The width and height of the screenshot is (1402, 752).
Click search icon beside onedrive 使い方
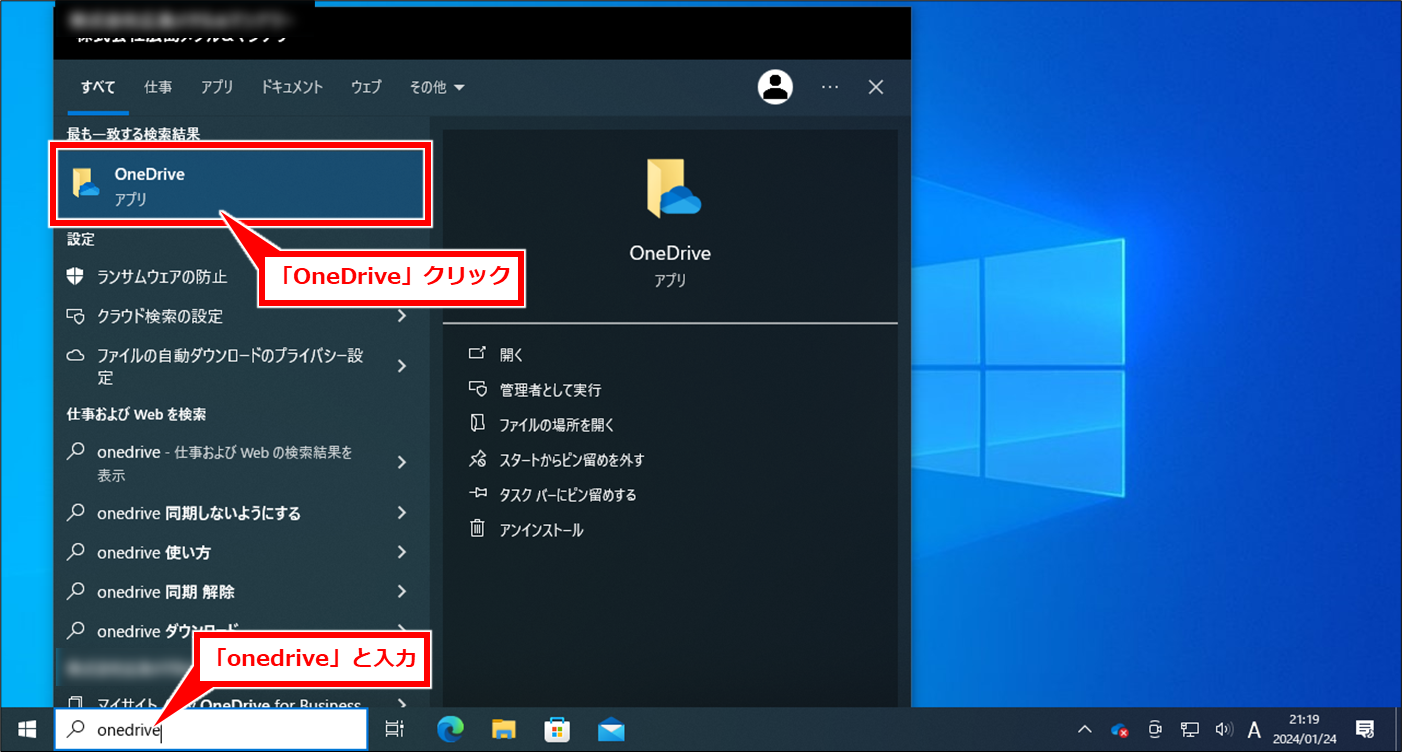tap(75, 552)
